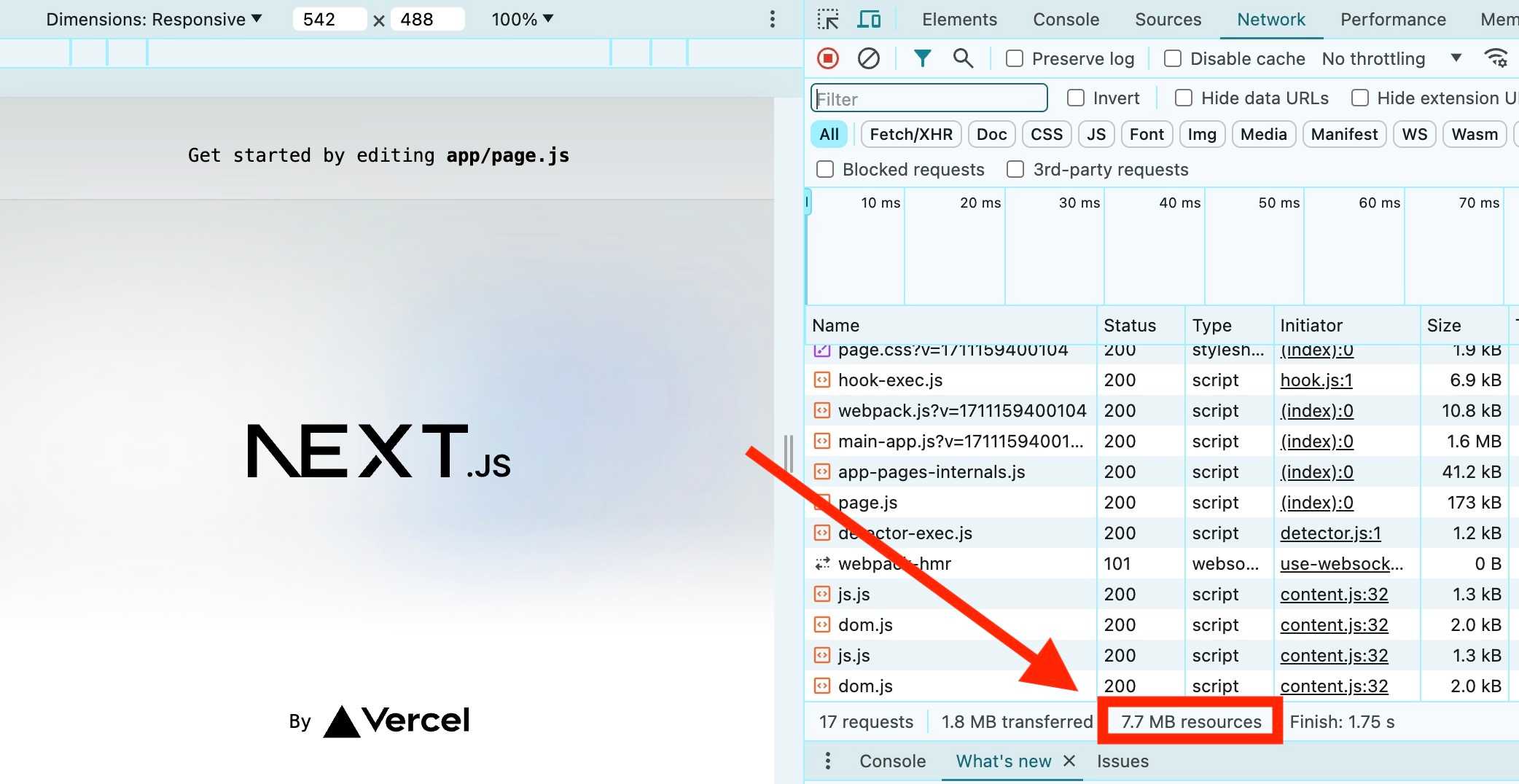1519x784 pixels.
Task: Open the 100% zoom dropdown
Action: click(522, 20)
